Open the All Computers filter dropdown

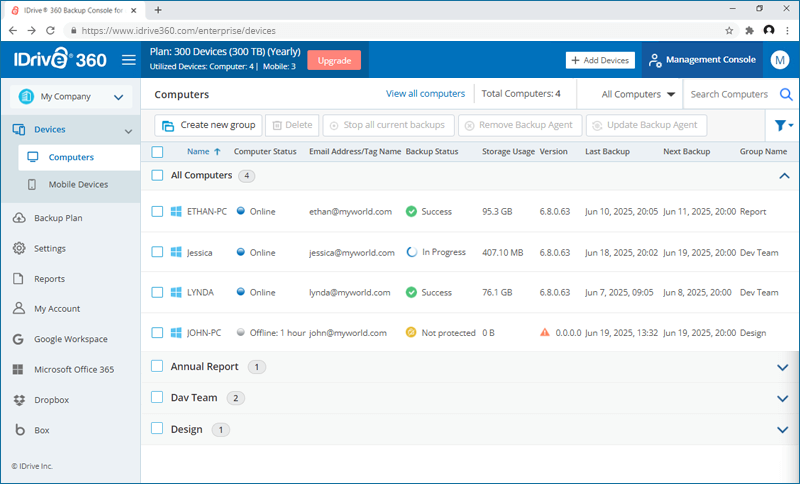(x=638, y=95)
